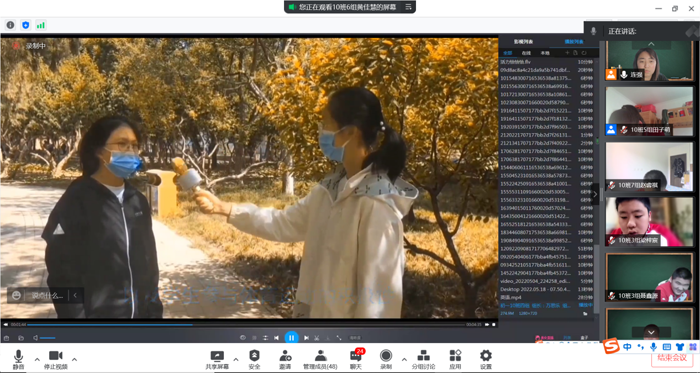
Task: Select playlist item video_20220504_224258
Action: click(x=546, y=281)
